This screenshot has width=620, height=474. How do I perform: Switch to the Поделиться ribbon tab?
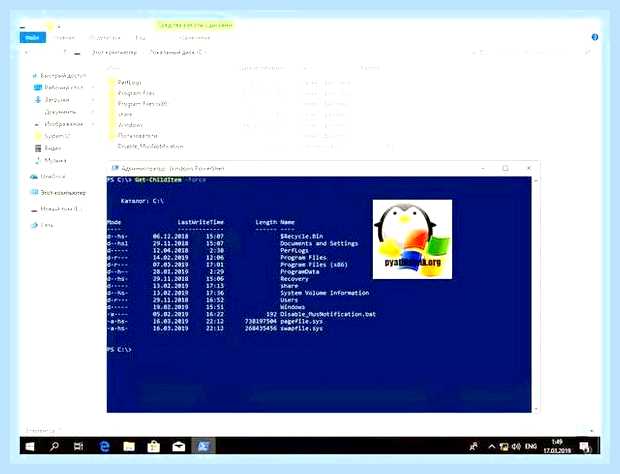point(104,38)
